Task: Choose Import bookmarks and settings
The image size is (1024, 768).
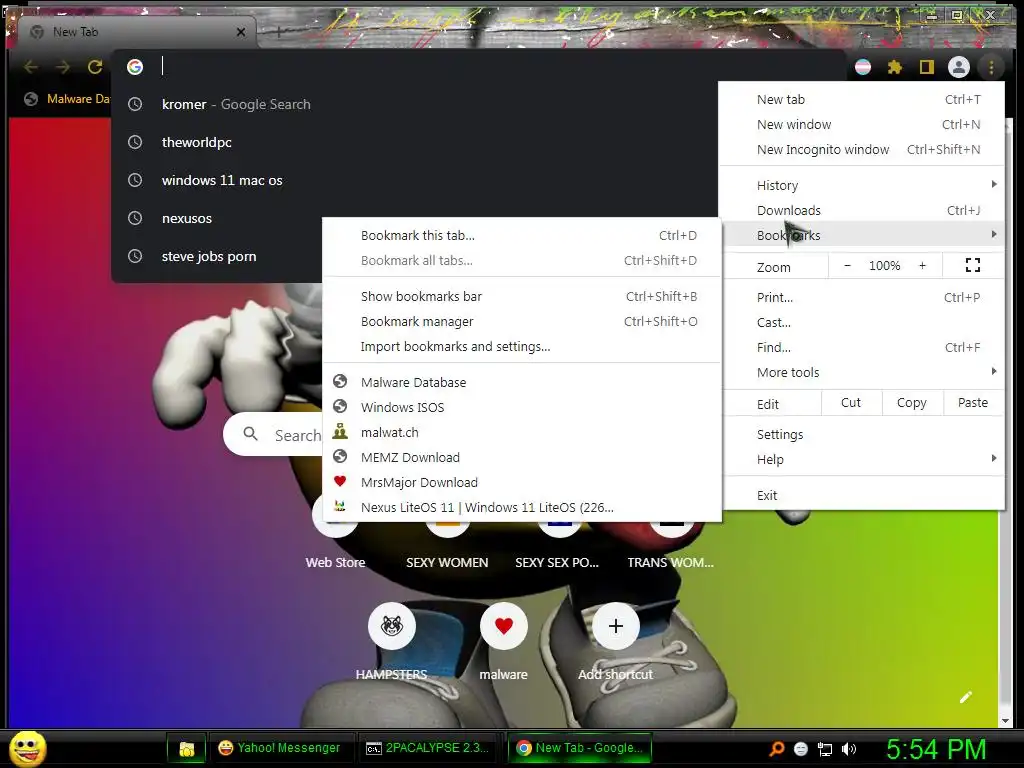Action: pyautogui.click(x=522, y=346)
